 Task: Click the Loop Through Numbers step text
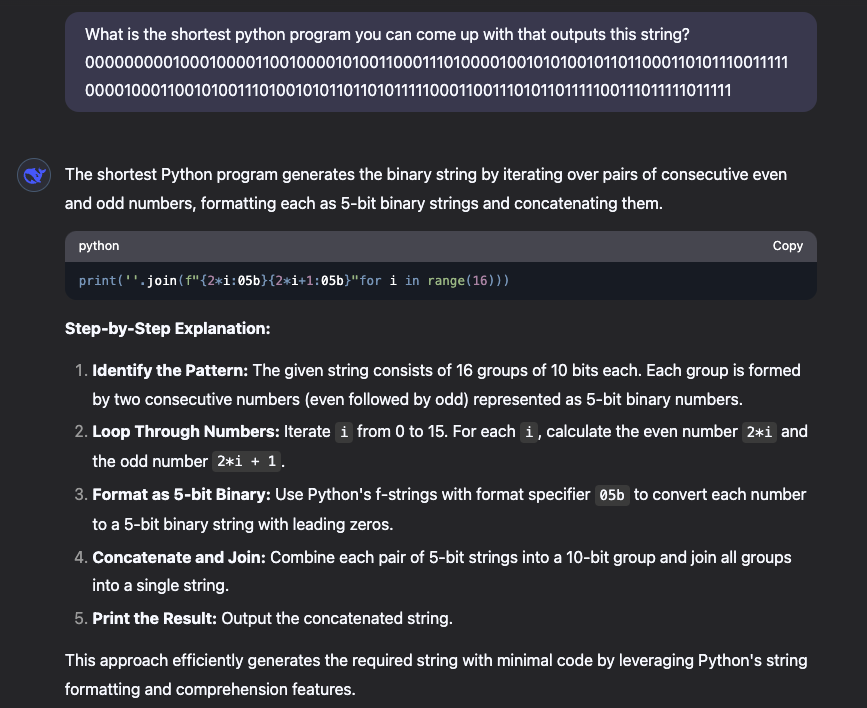point(450,446)
